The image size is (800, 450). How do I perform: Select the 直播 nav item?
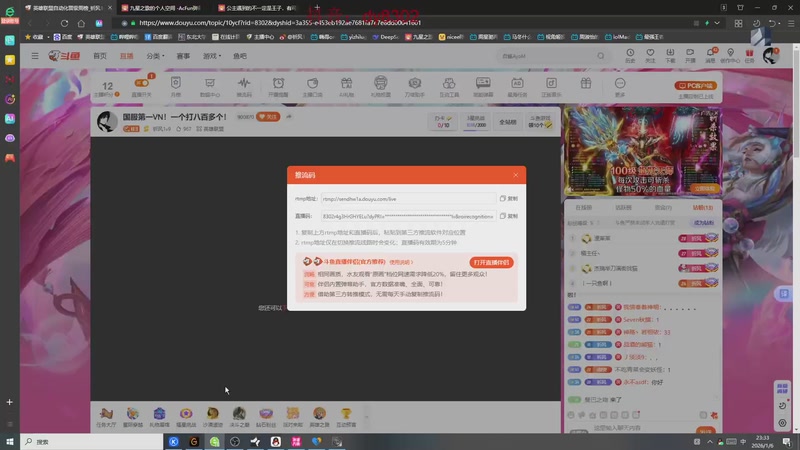point(127,56)
